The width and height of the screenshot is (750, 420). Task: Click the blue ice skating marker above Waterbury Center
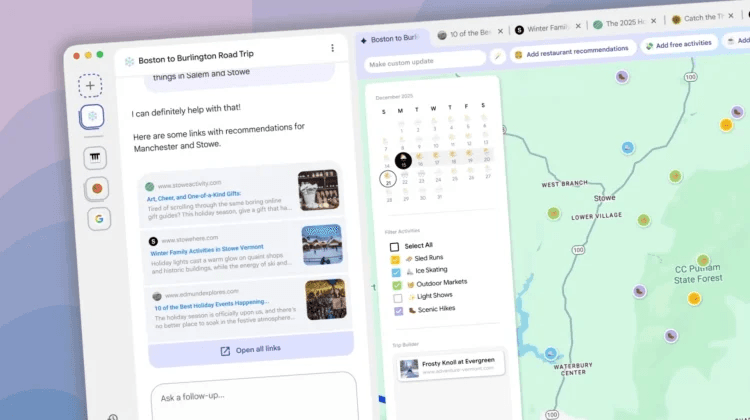point(551,354)
